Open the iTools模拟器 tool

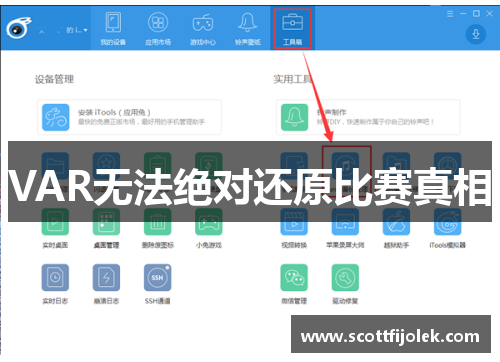[x=447, y=228]
